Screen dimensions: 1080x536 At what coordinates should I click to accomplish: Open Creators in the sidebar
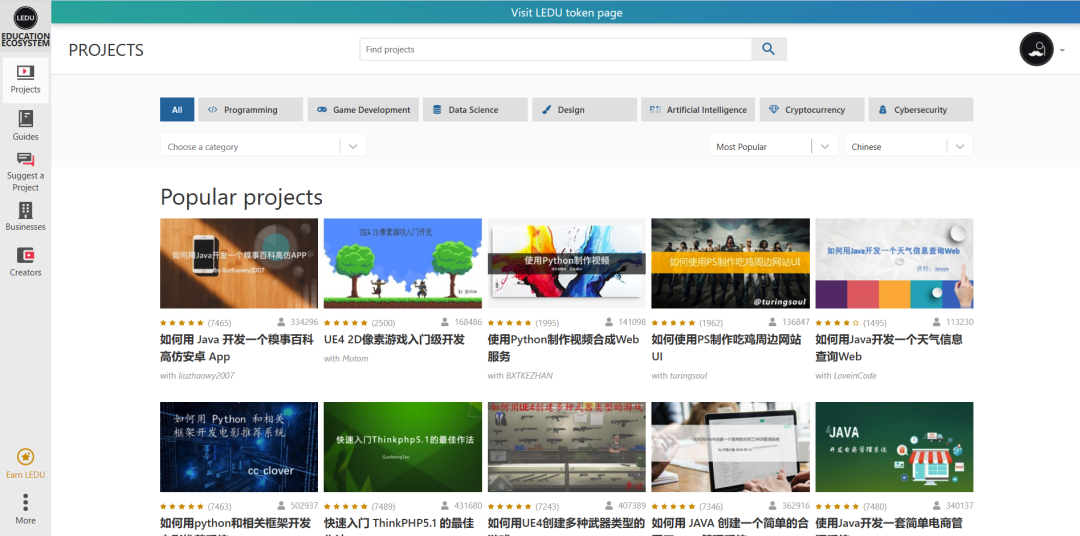[x=25, y=262]
